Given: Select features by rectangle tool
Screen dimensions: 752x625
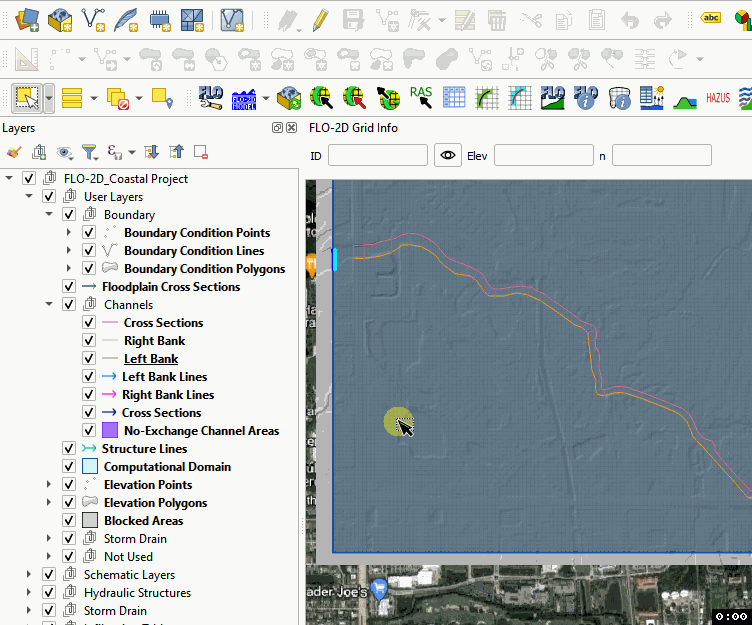Looking at the screenshot, I should pyautogui.click(x=26, y=98).
